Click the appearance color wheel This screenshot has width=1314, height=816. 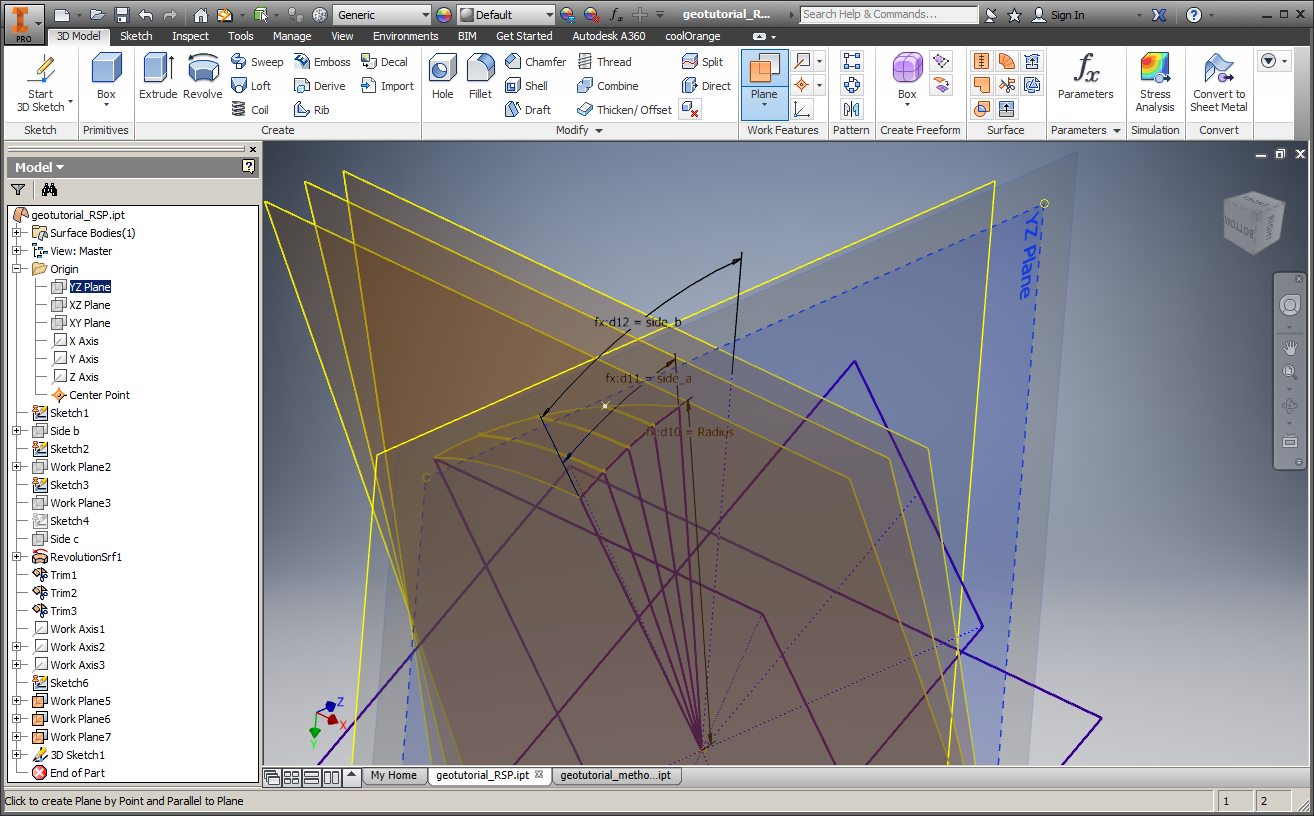click(x=444, y=15)
